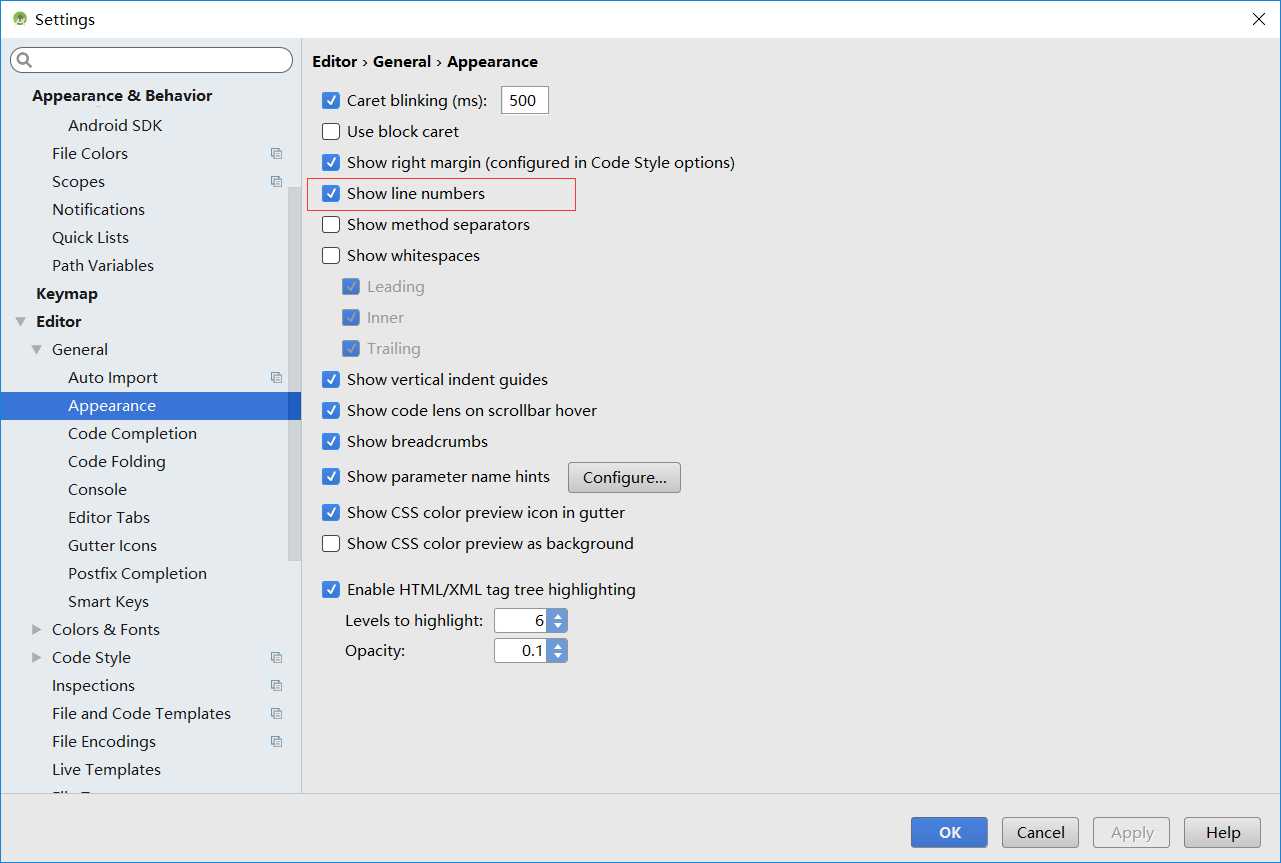1281x863 pixels.
Task: Open Postfix Completion settings
Action: [137, 574]
